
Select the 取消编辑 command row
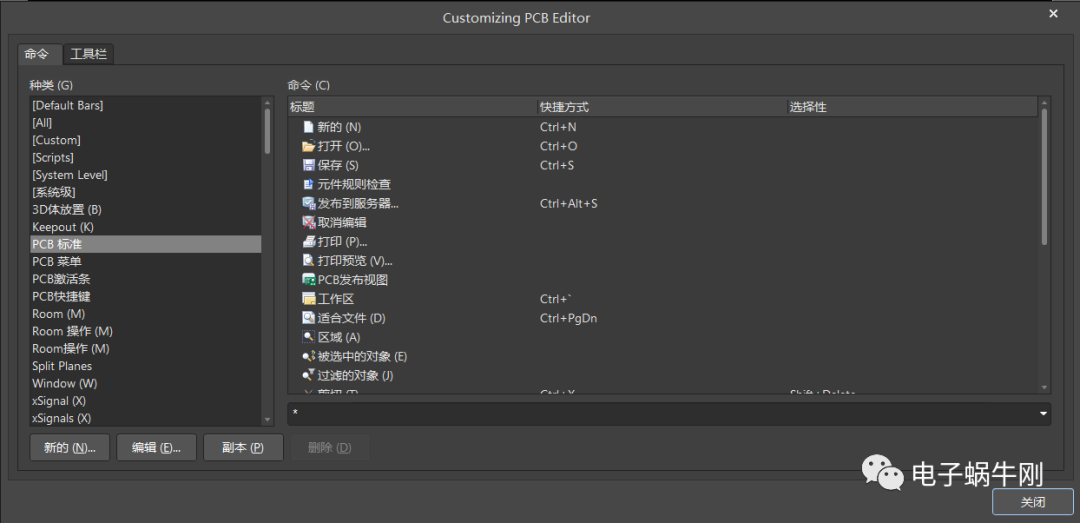point(663,223)
